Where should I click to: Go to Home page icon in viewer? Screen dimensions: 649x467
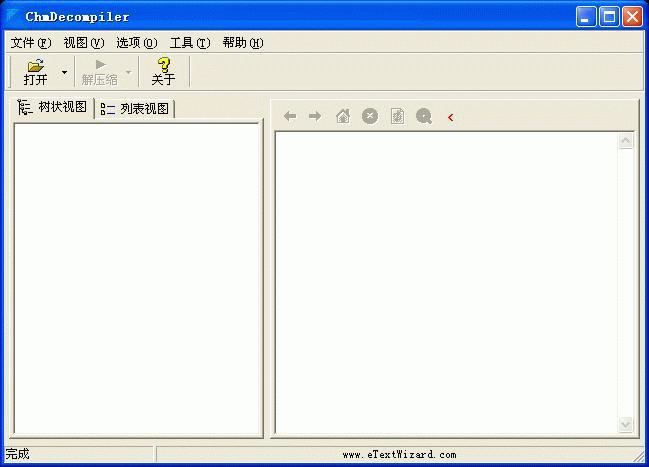coord(343,117)
